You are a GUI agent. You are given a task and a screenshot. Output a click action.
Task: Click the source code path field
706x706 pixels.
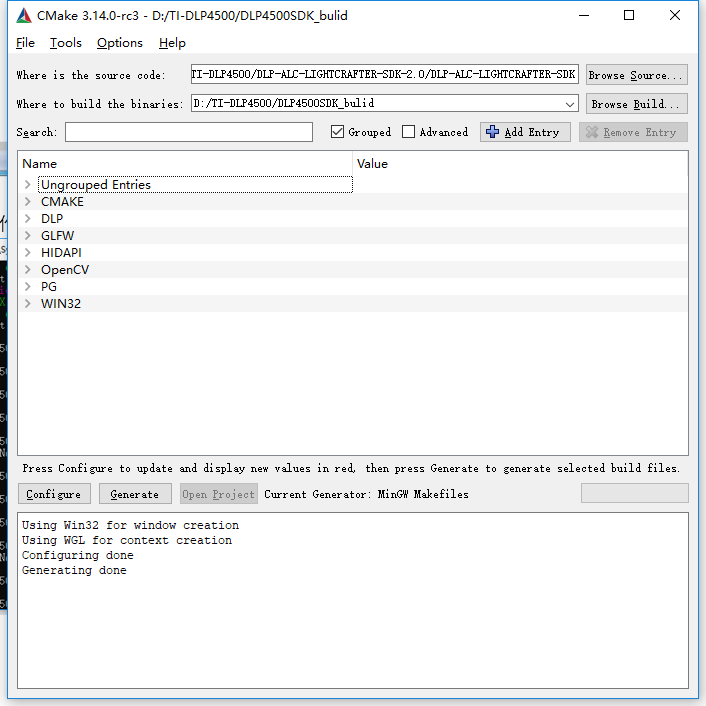click(x=385, y=74)
